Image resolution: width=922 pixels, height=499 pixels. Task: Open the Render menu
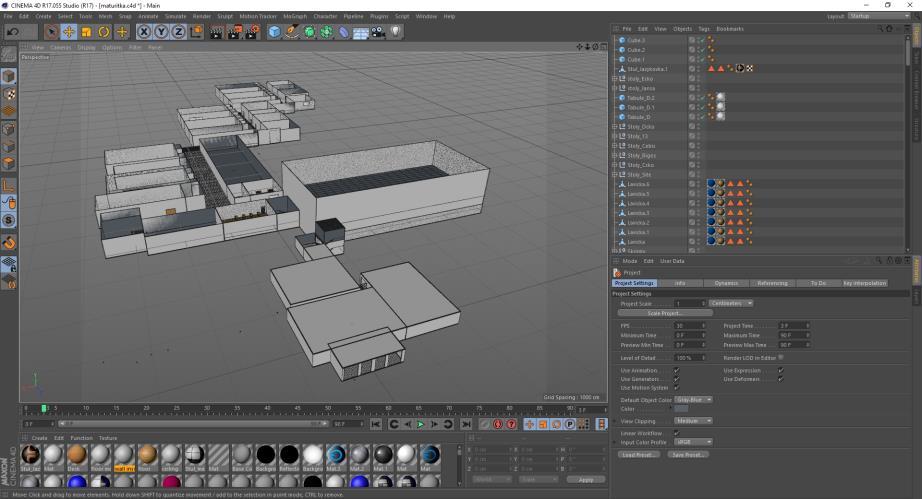202,16
